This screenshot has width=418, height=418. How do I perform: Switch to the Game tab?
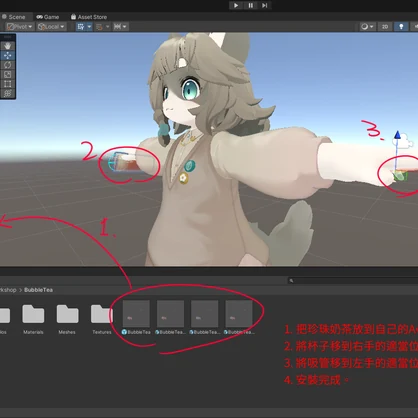coord(48,17)
